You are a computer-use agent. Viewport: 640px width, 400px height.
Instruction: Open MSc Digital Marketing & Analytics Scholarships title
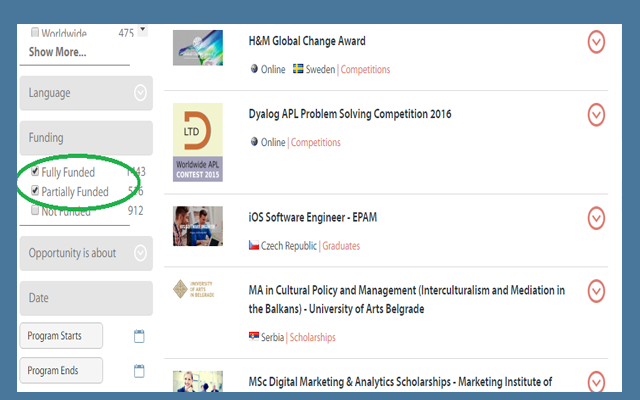click(400, 382)
